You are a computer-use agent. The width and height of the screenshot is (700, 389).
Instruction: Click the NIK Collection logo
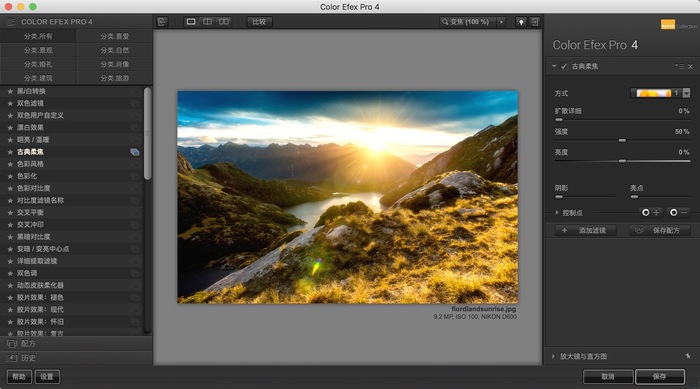pyautogui.click(x=679, y=25)
